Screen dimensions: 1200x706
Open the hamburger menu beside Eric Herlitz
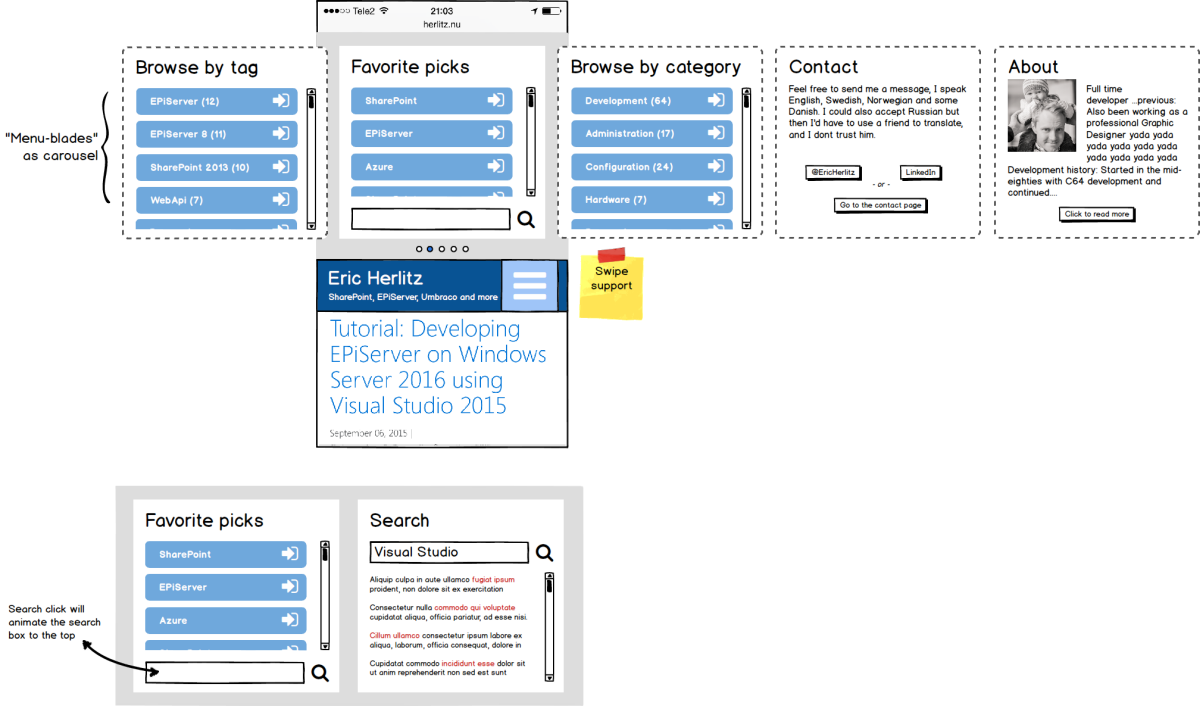[x=529, y=285]
